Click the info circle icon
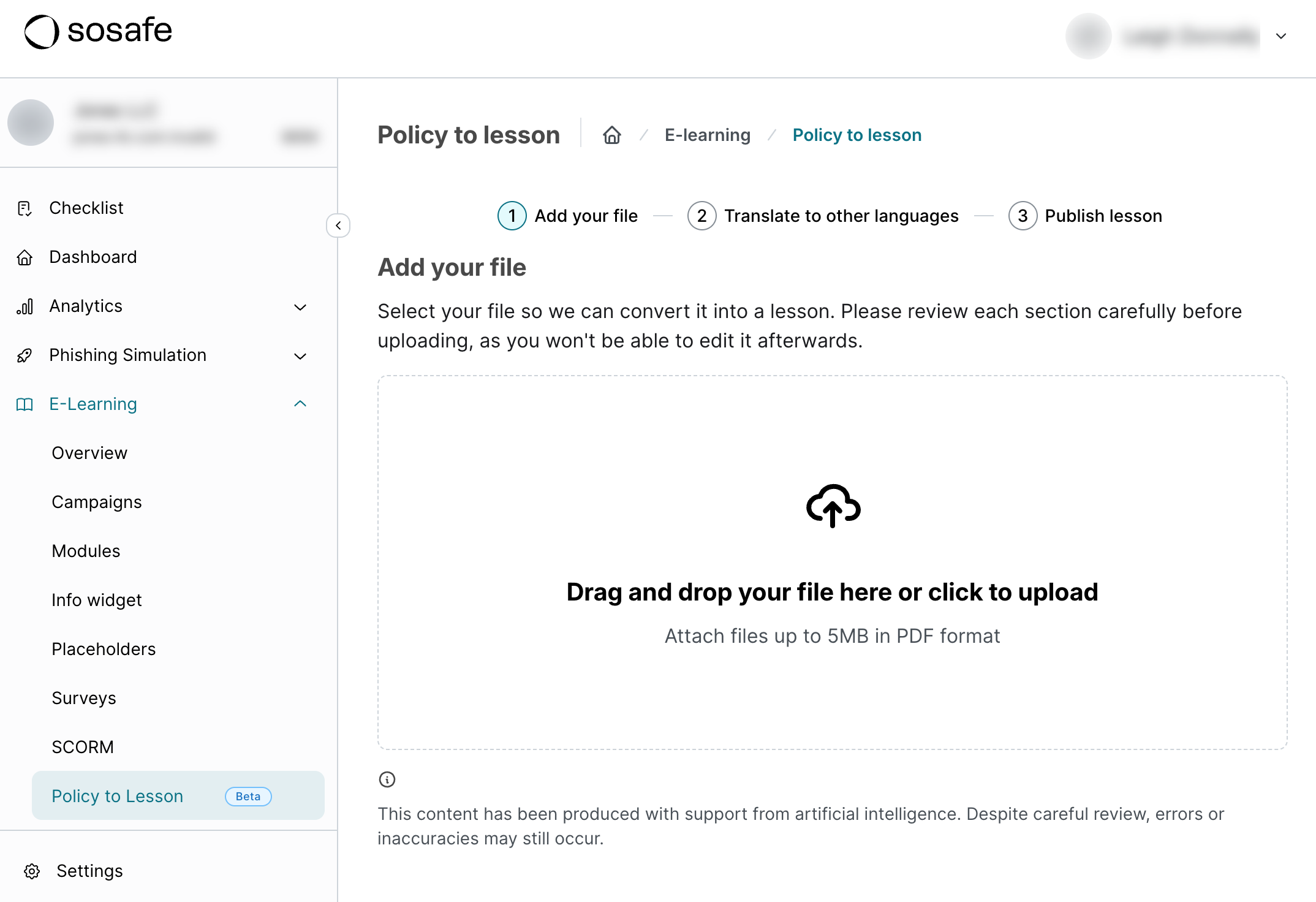Screen dimensions: 1316x902 click(387, 779)
